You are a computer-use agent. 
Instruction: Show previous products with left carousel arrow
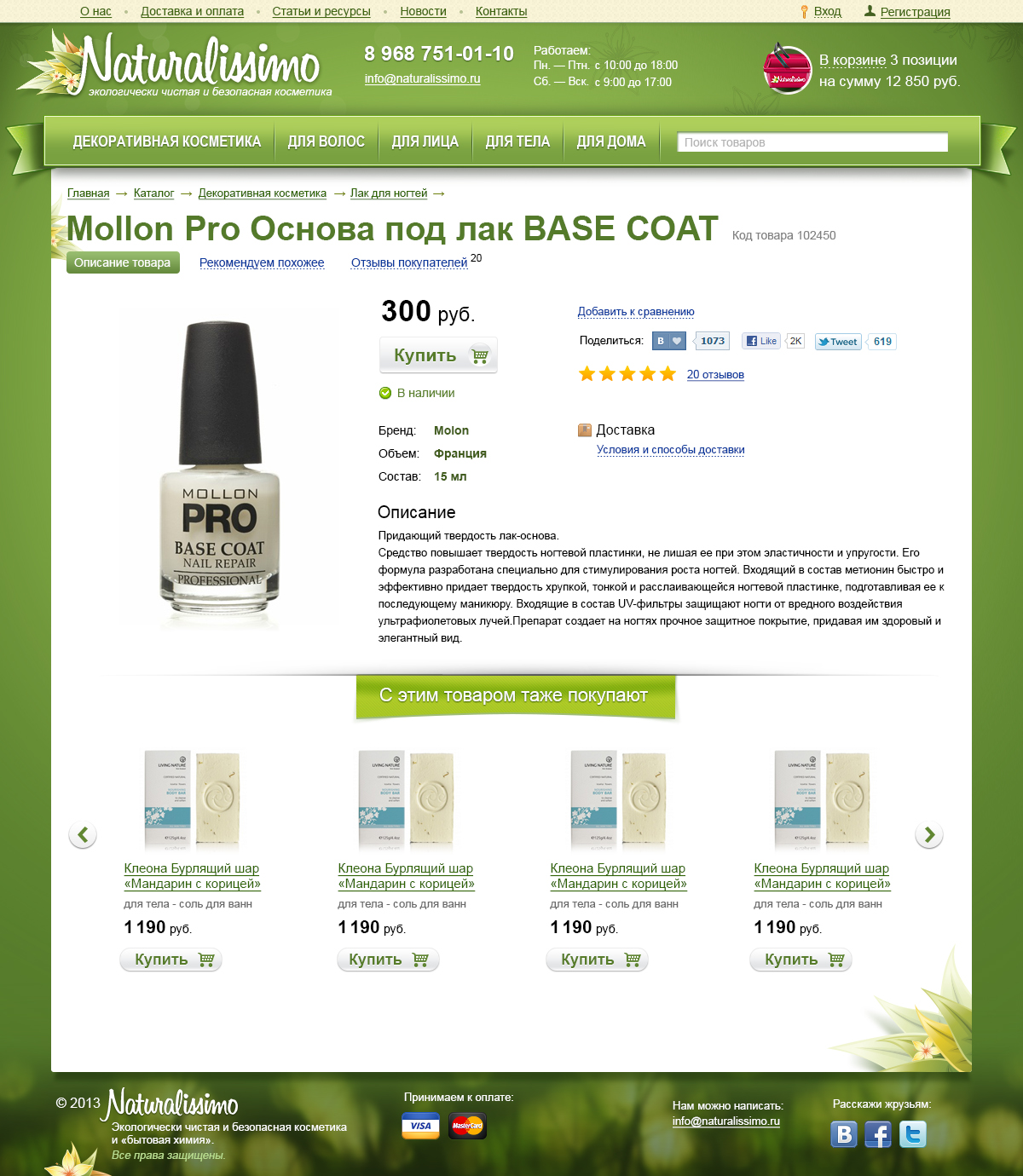83,835
